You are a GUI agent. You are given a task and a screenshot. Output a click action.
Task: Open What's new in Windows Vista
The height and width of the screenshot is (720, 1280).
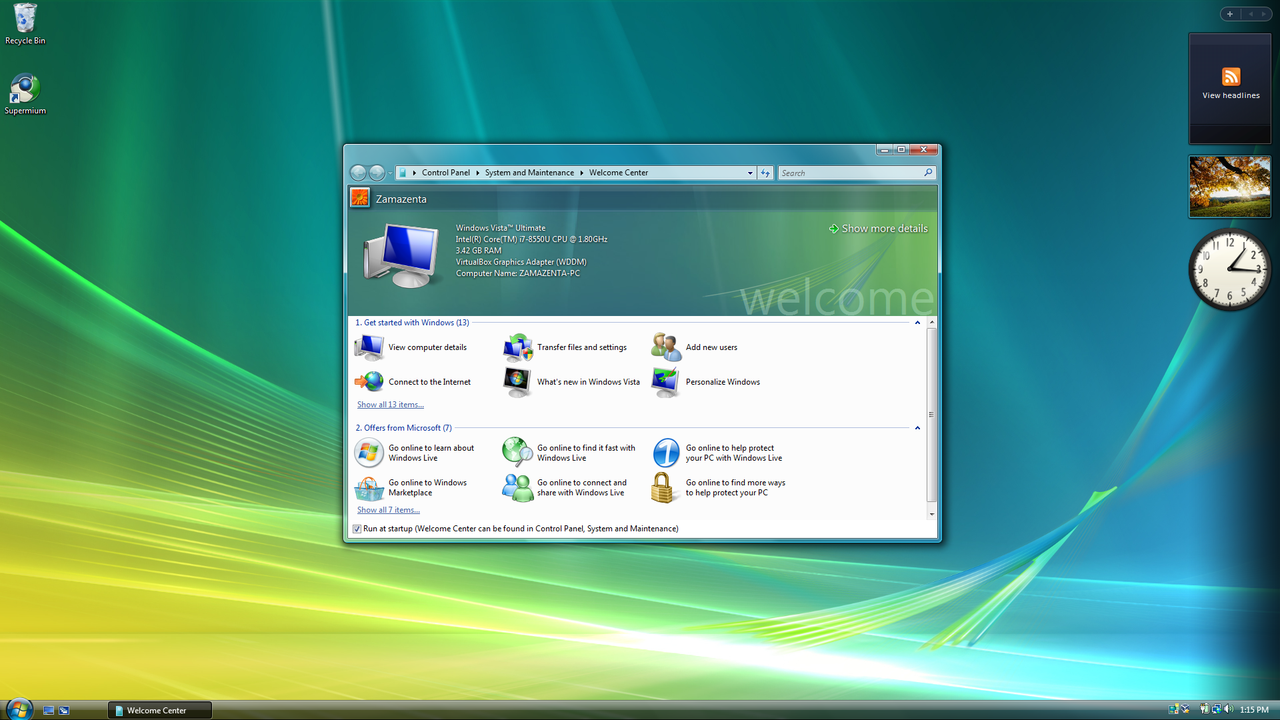(x=572, y=381)
